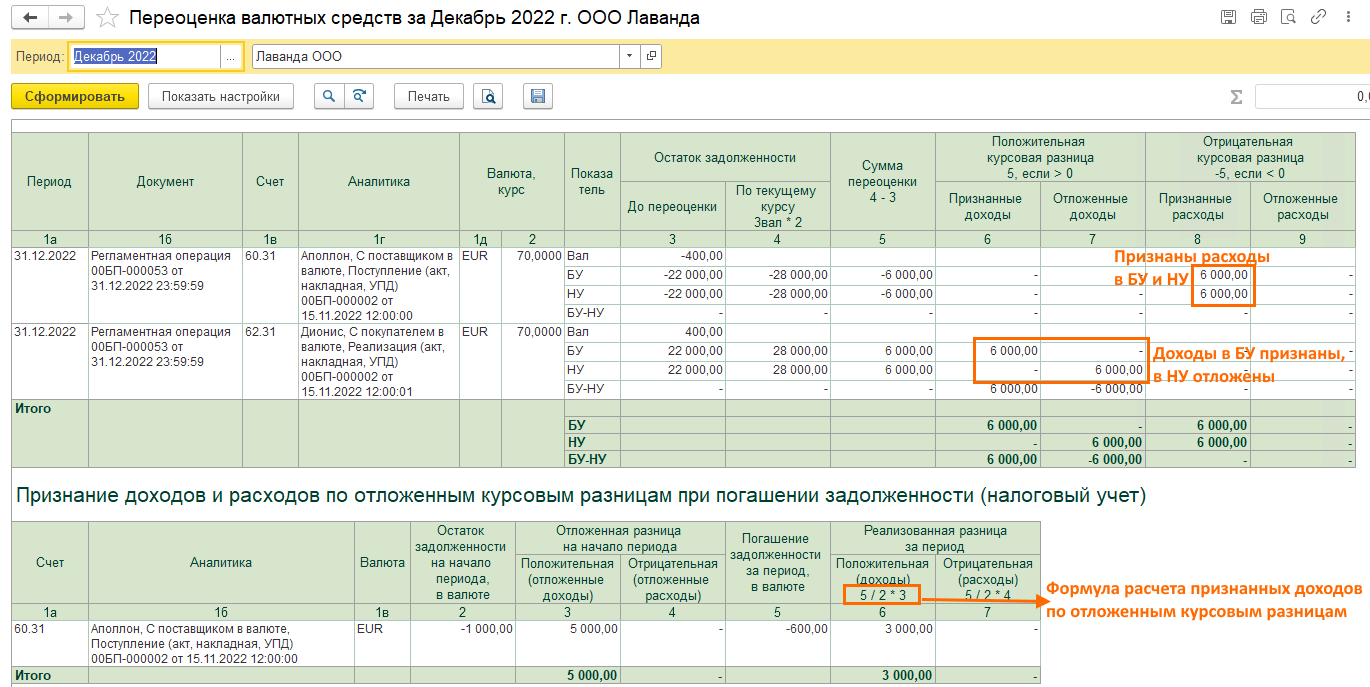Select the Остаток задолженности header cell
The image size is (1370, 687).
(x=725, y=157)
